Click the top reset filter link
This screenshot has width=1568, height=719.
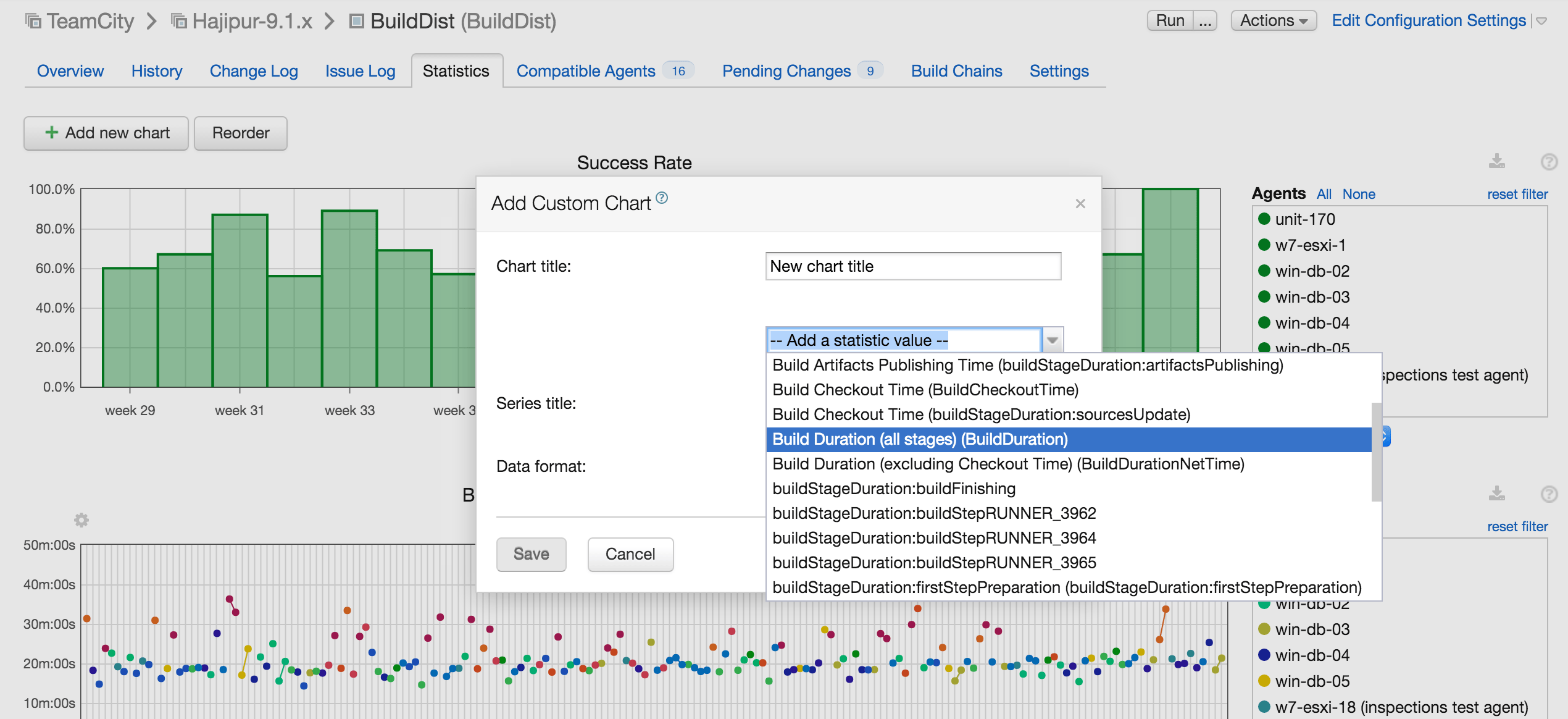click(1517, 194)
